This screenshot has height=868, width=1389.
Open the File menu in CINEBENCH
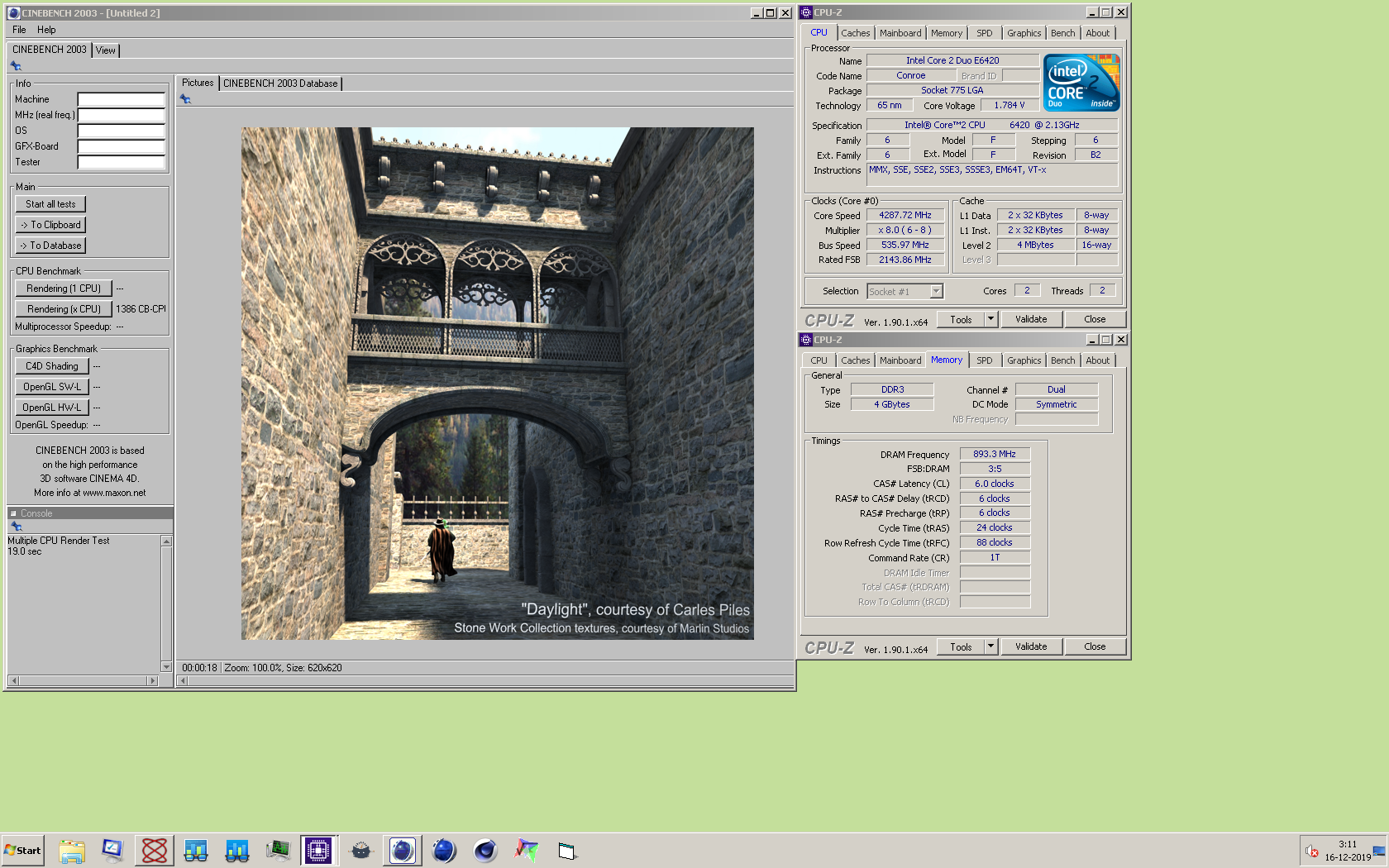click(x=19, y=30)
